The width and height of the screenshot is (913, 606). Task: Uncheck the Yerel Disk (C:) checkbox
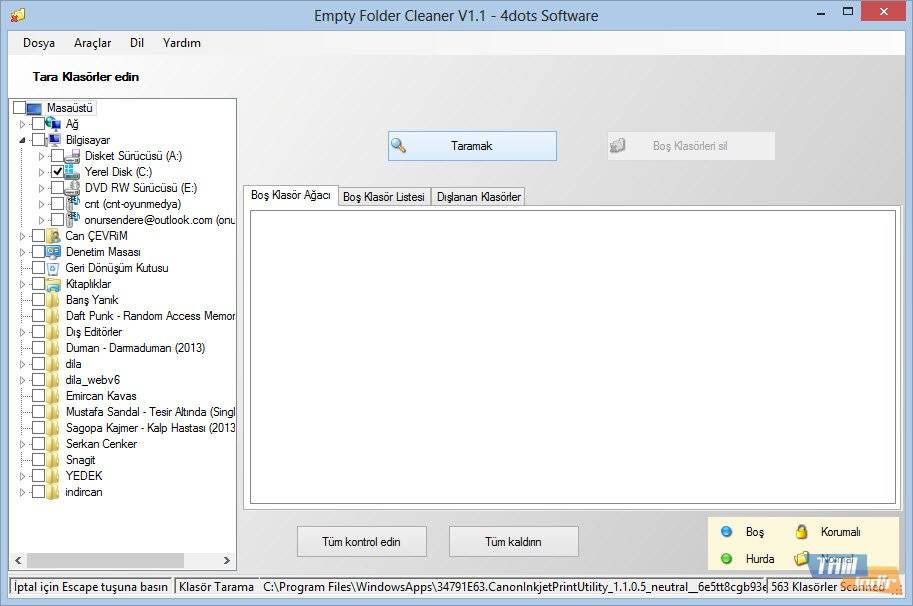(x=57, y=172)
